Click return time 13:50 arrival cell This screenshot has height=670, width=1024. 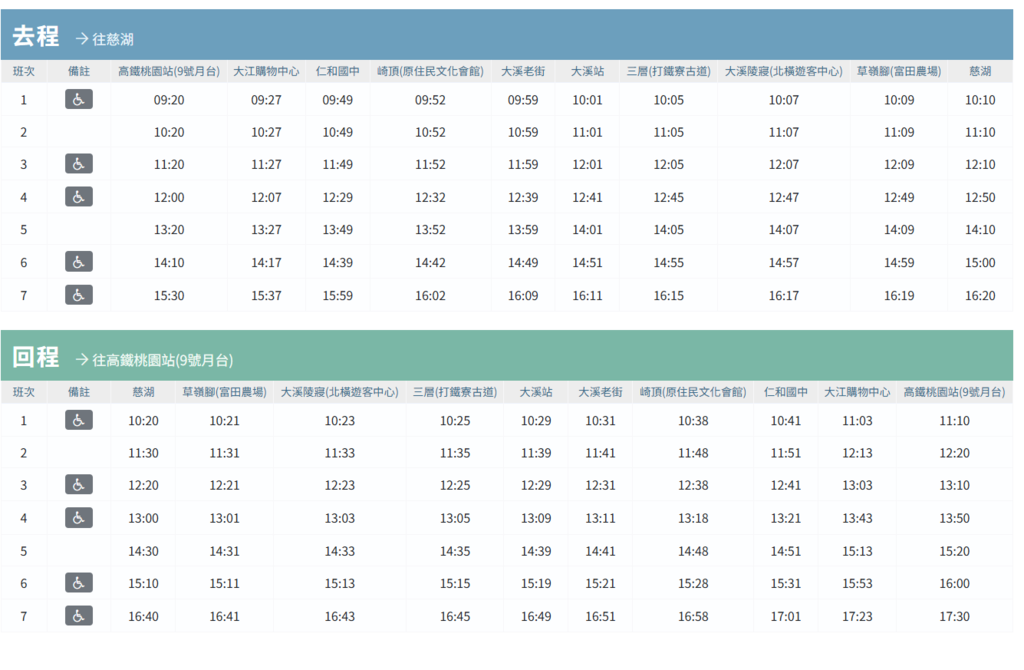[x=954, y=518]
